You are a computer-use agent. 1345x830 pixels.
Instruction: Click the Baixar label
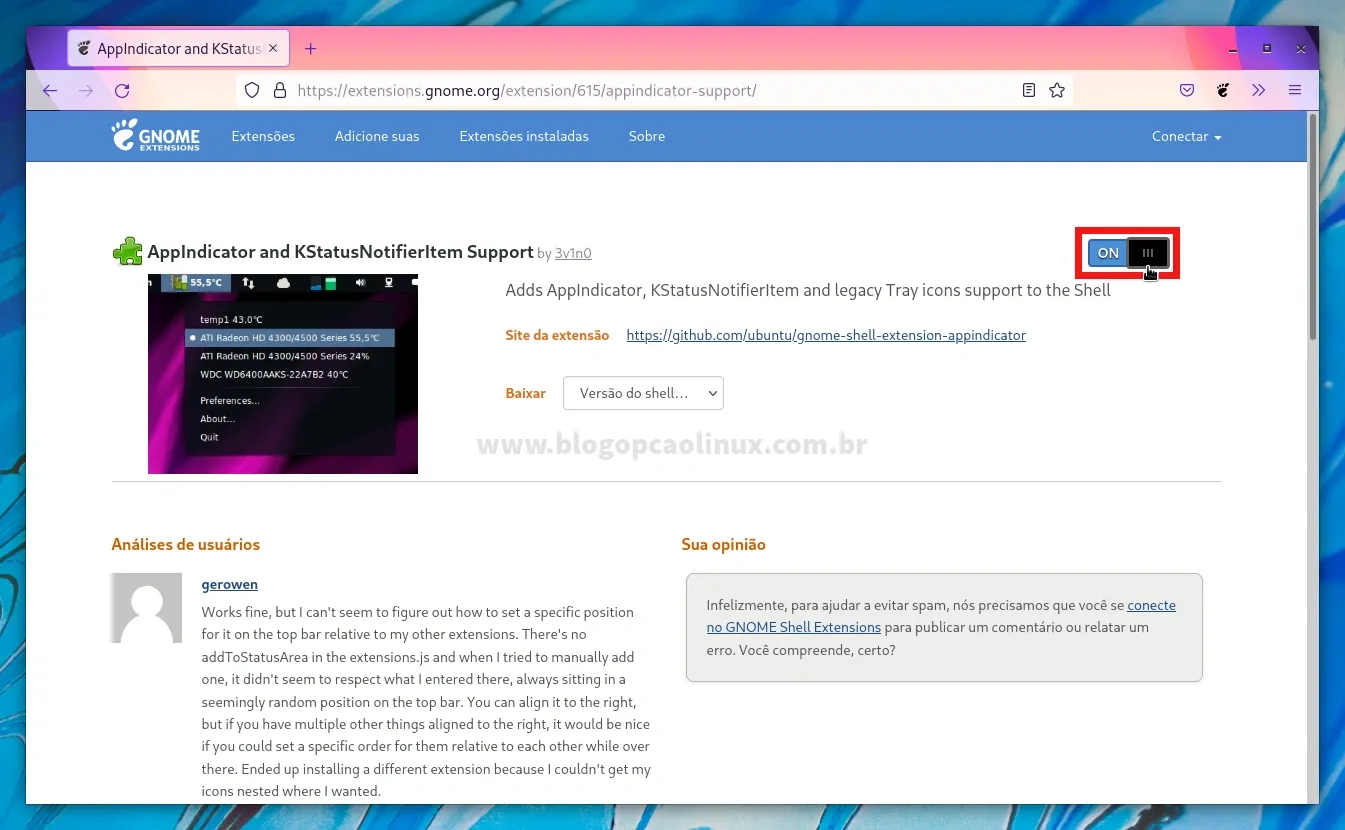[x=526, y=394]
